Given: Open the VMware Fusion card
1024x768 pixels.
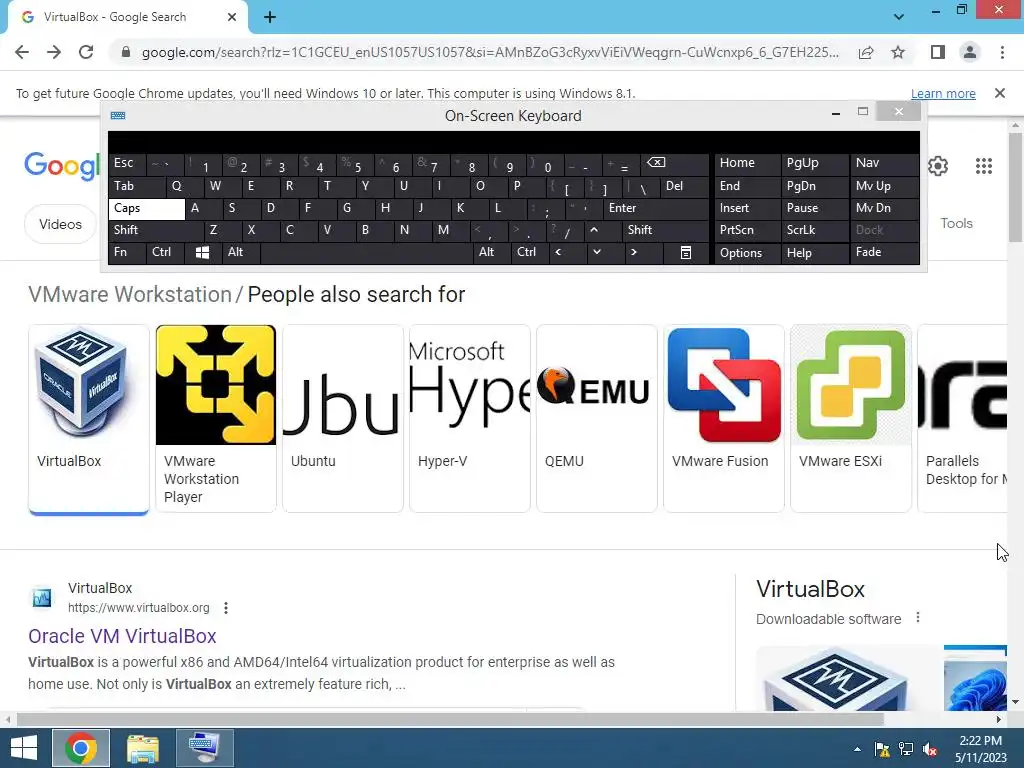Looking at the screenshot, I should pos(724,418).
